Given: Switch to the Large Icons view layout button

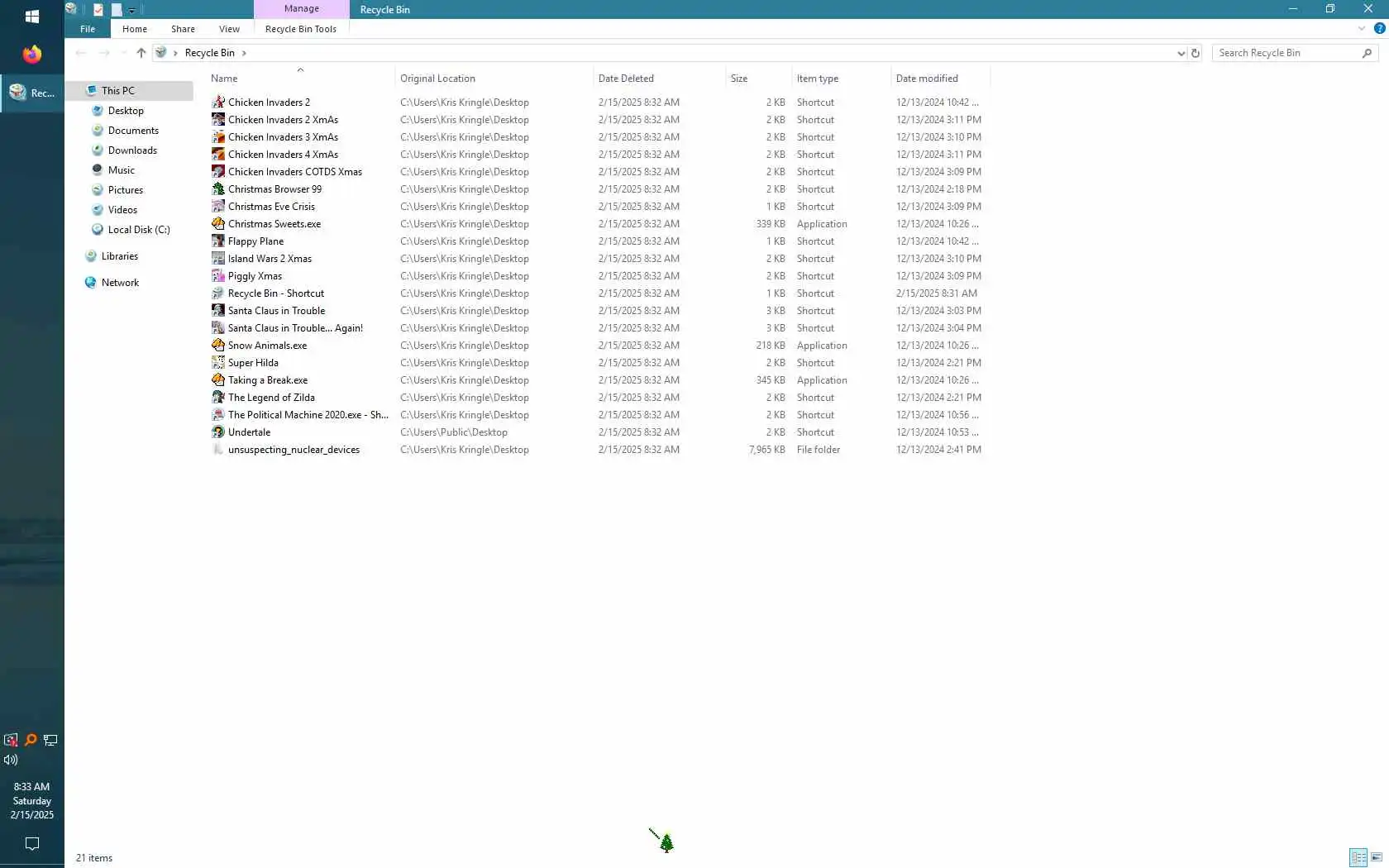Looking at the screenshot, I should click(1377, 858).
